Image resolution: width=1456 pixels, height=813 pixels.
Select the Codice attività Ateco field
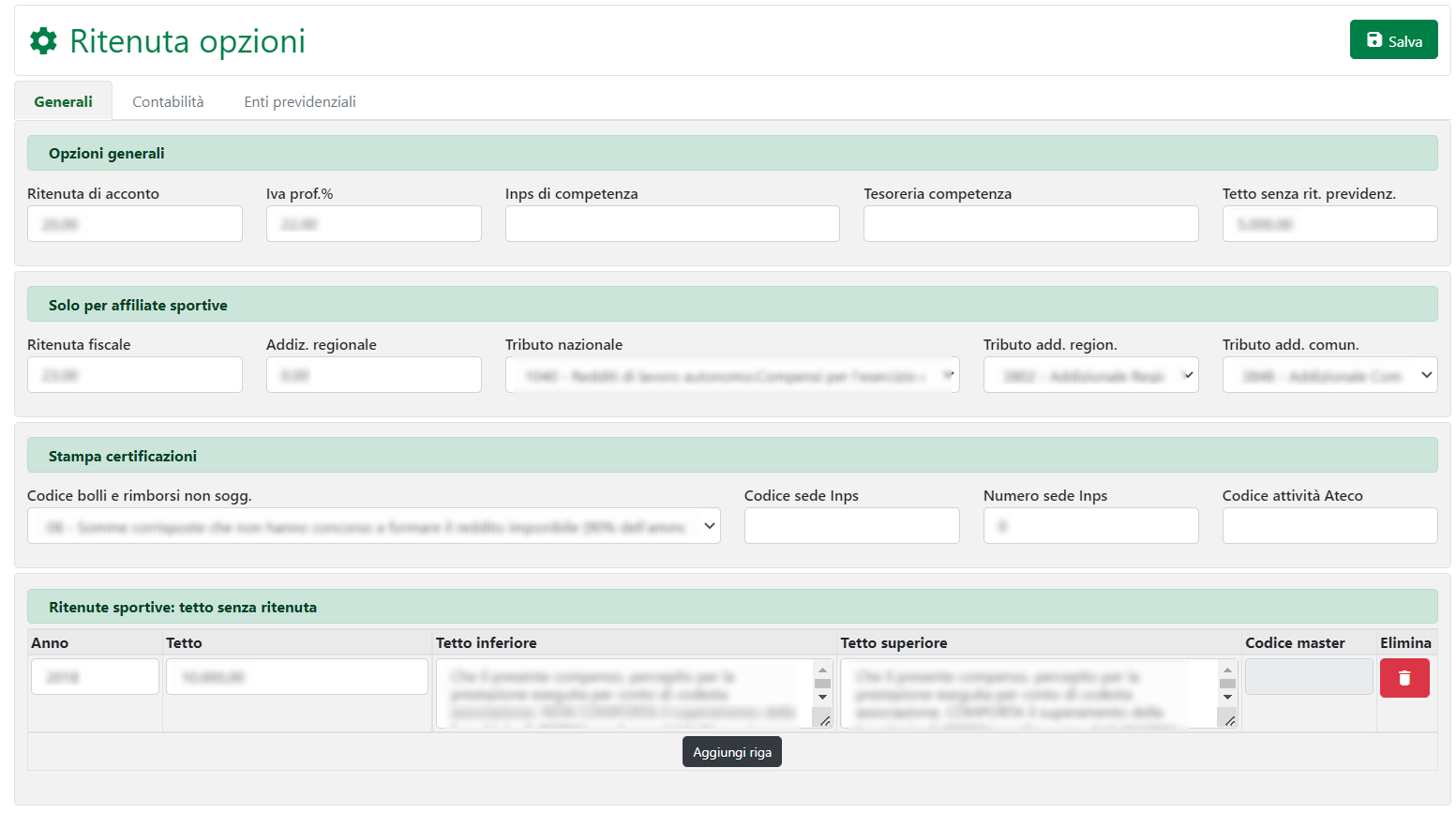click(1328, 526)
